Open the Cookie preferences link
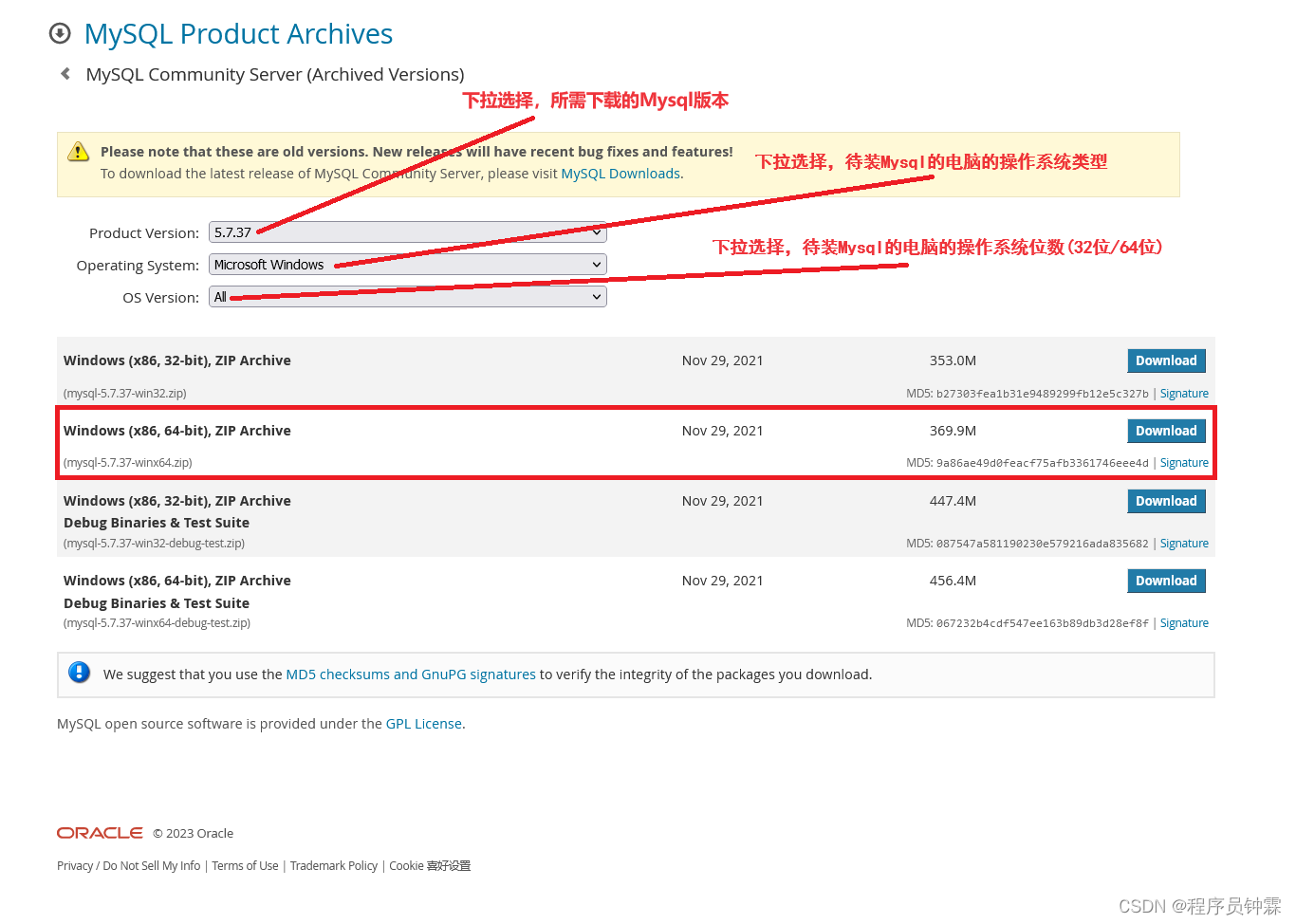Viewport: 1296px width, 924px height. (430, 866)
